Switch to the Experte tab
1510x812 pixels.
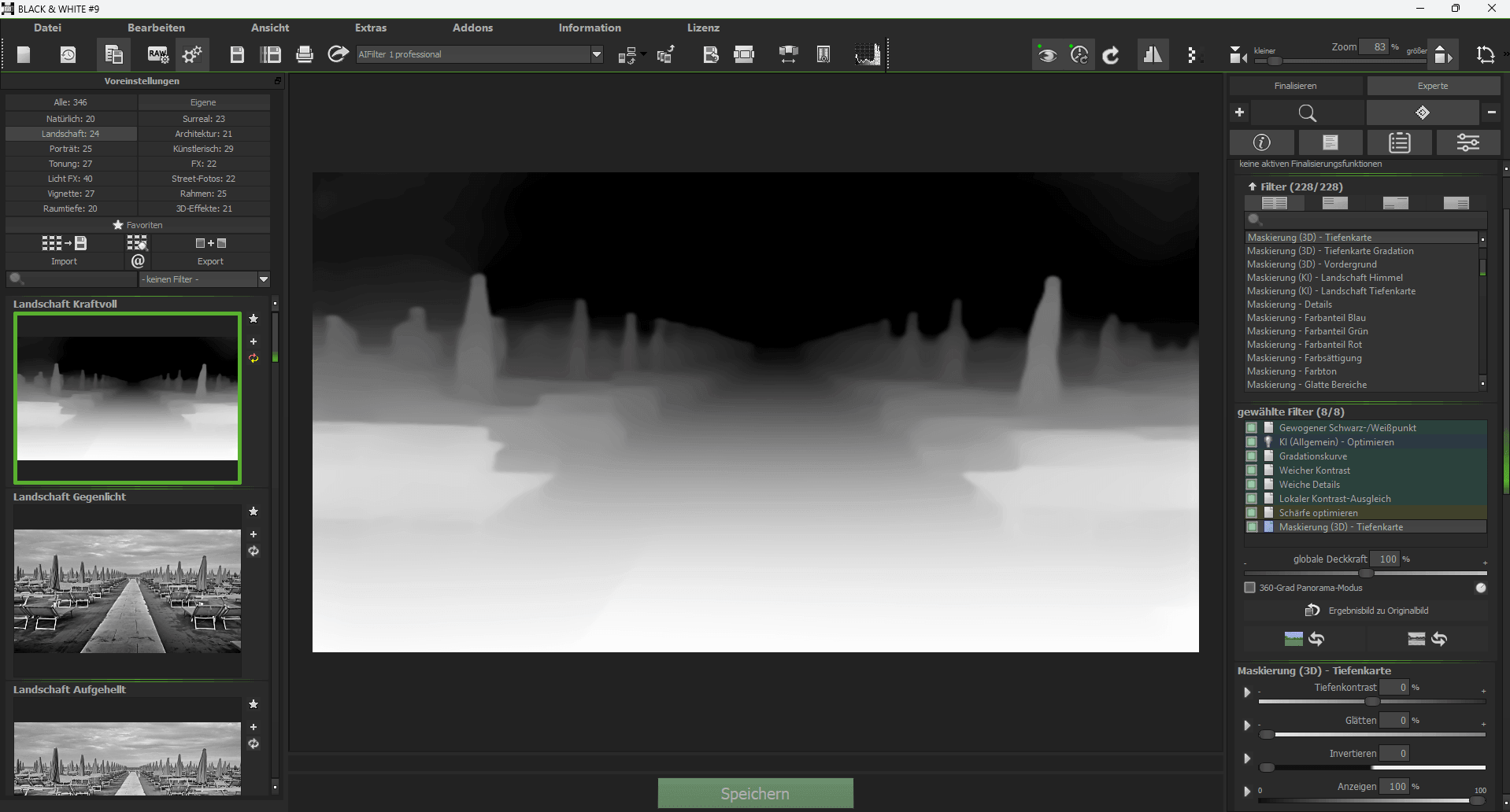pos(1433,86)
